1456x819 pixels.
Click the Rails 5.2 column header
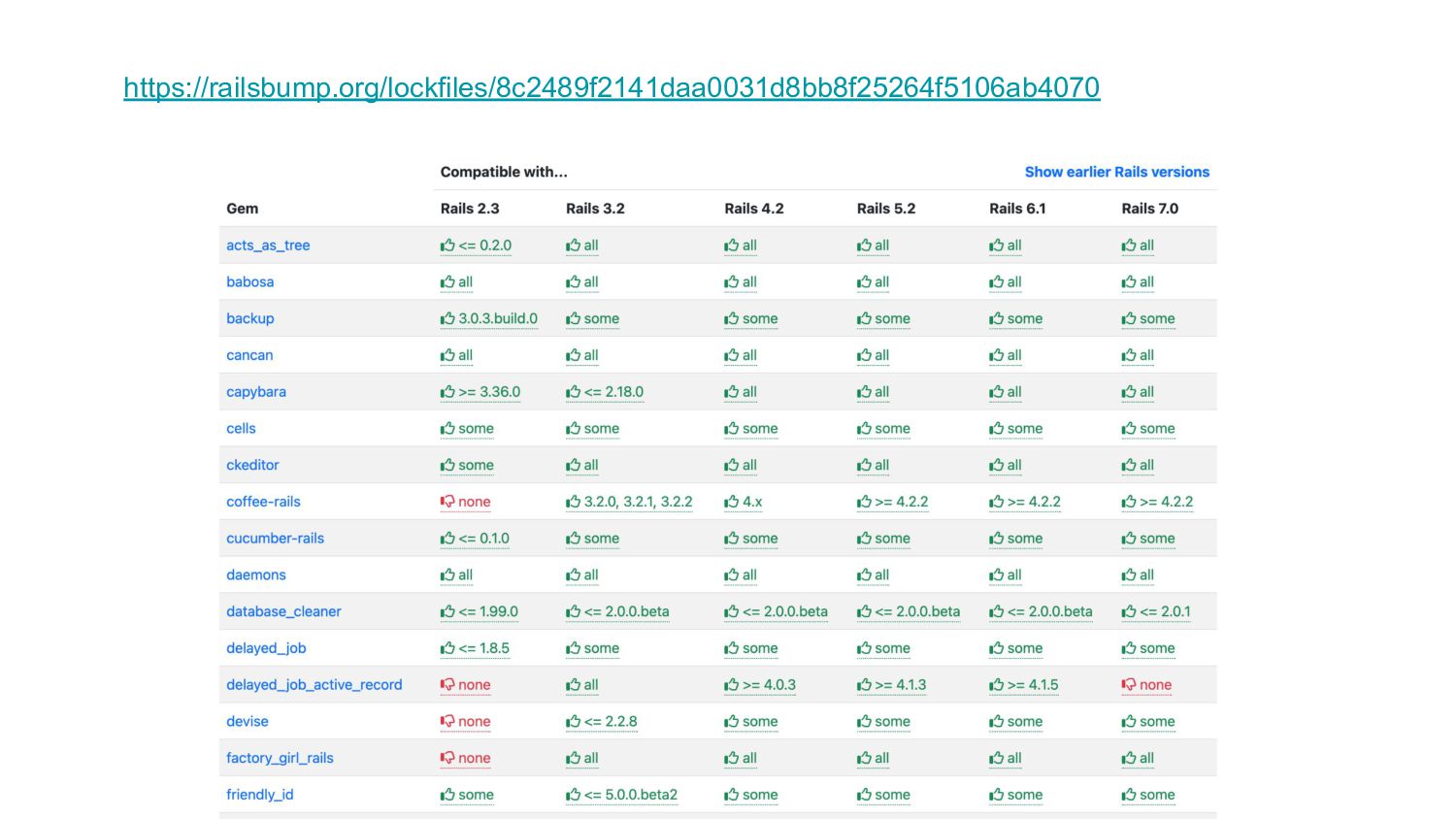click(x=886, y=209)
